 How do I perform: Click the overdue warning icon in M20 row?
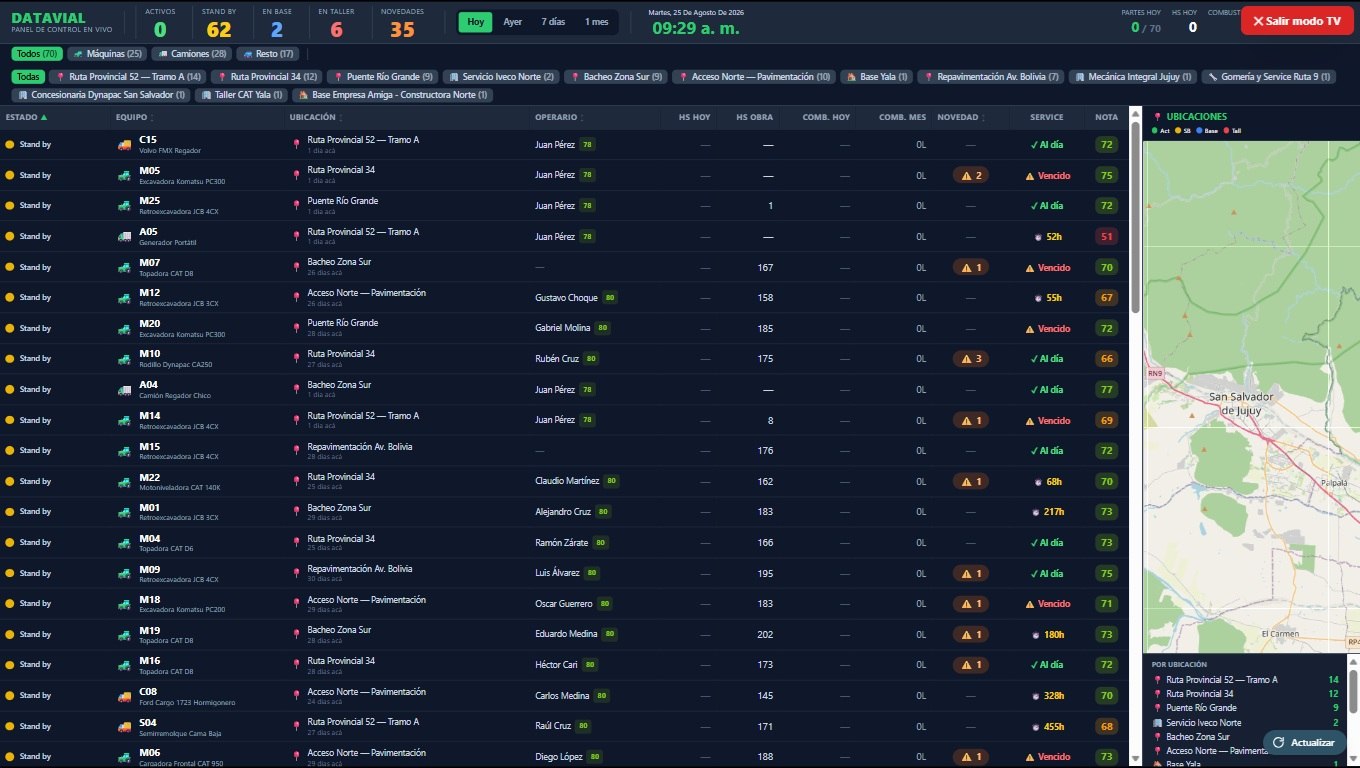coord(1030,329)
